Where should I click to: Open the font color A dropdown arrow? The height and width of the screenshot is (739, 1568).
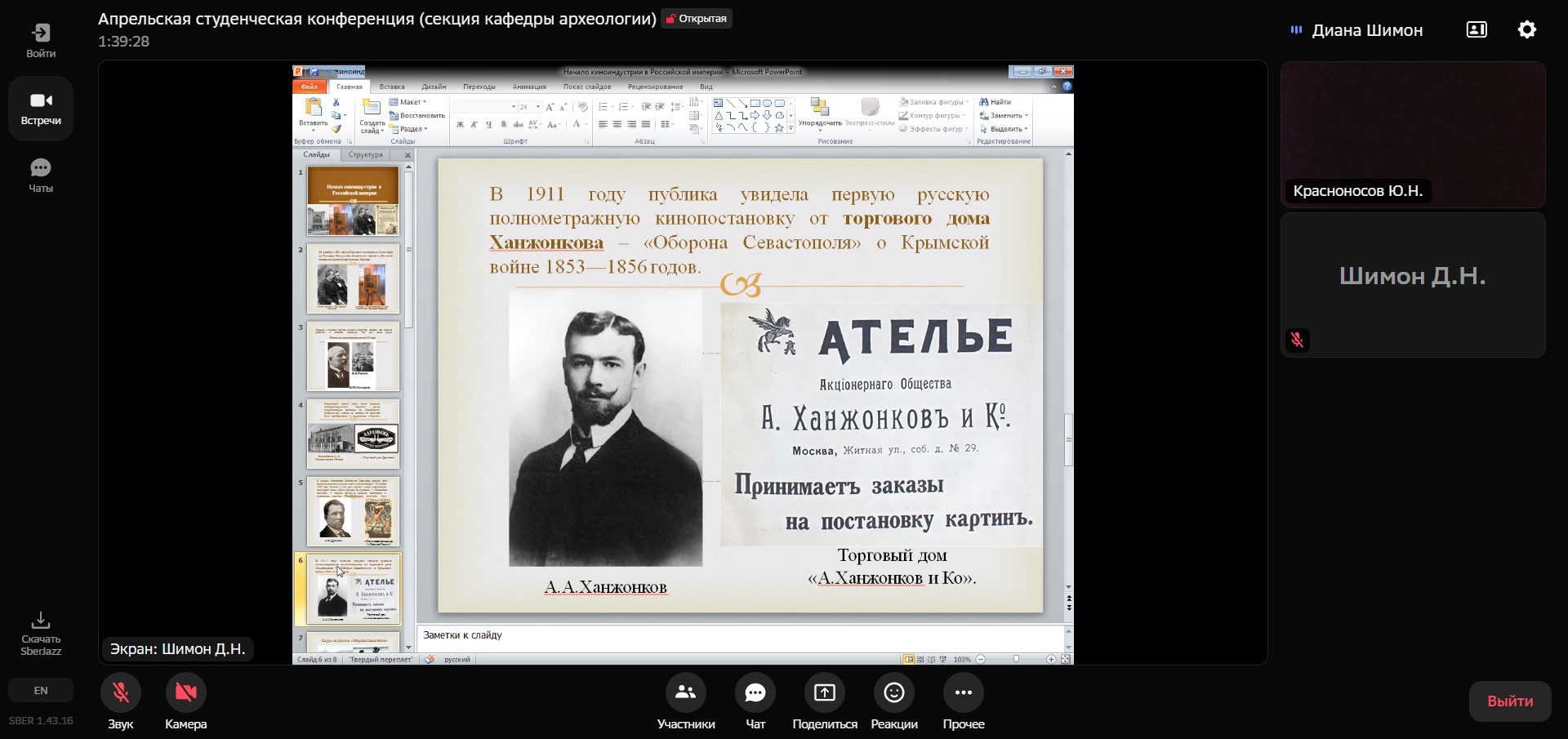586,125
